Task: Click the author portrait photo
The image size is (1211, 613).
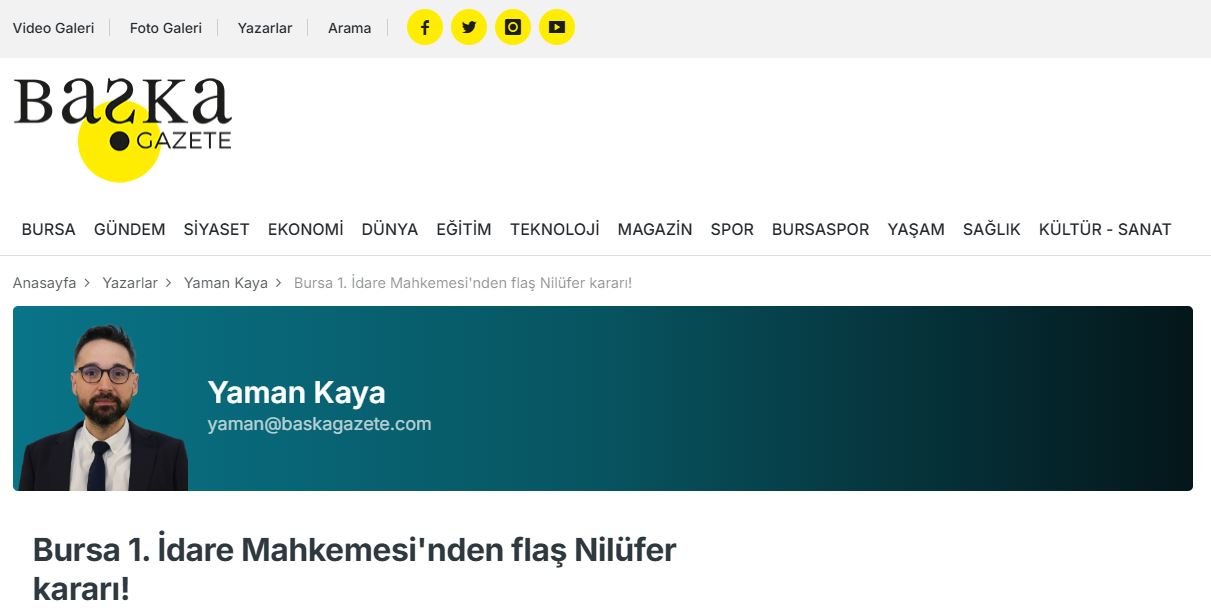Action: click(x=103, y=408)
